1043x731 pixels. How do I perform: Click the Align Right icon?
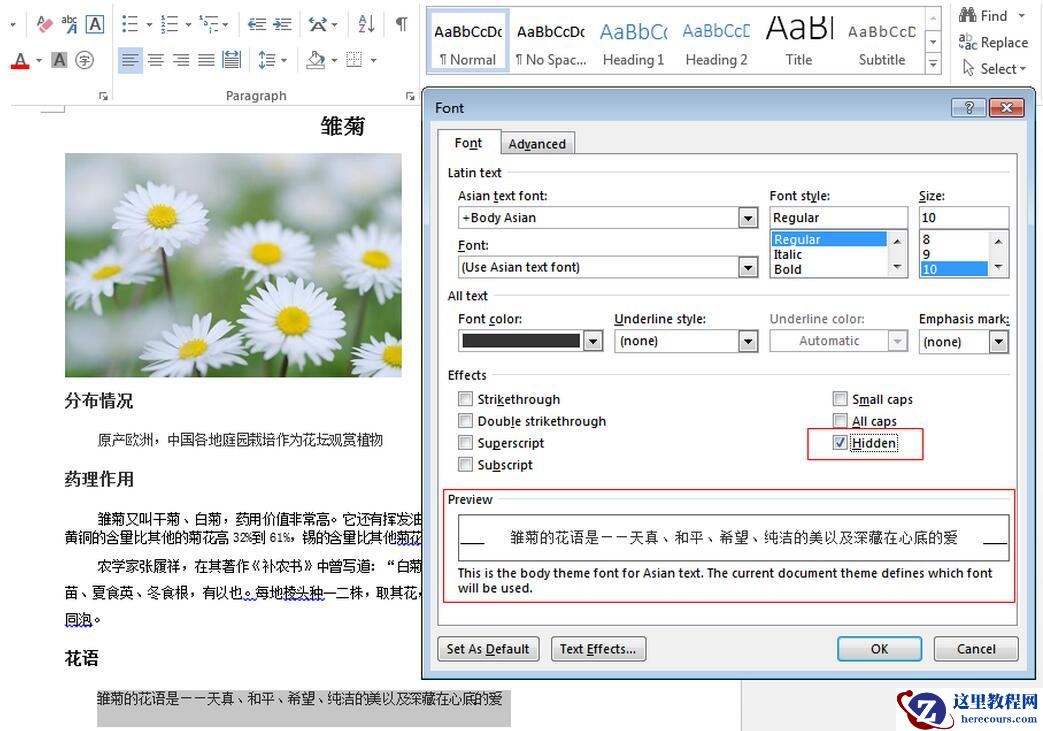(181, 61)
